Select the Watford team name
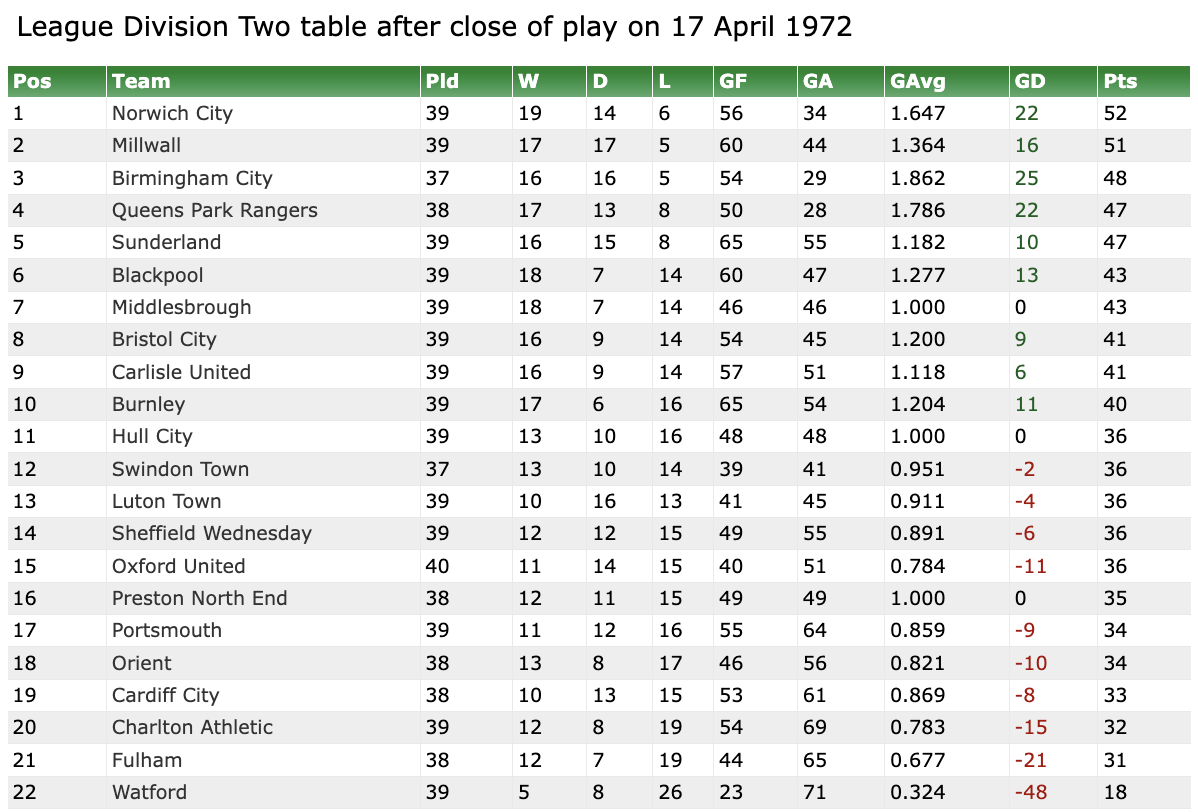1198x812 pixels. click(x=149, y=792)
